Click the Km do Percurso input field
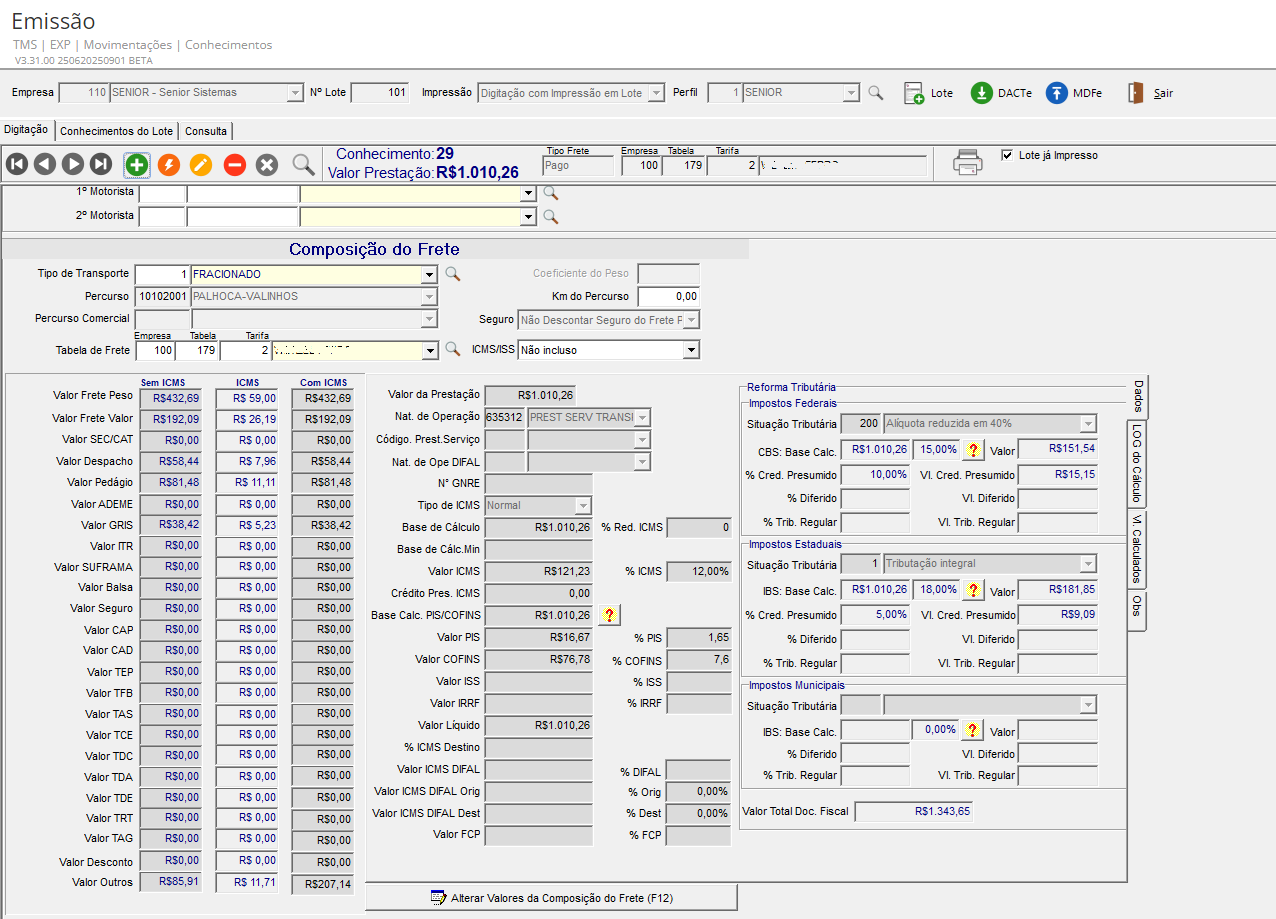Screen dimensions: 1276x919 [x=668, y=296]
